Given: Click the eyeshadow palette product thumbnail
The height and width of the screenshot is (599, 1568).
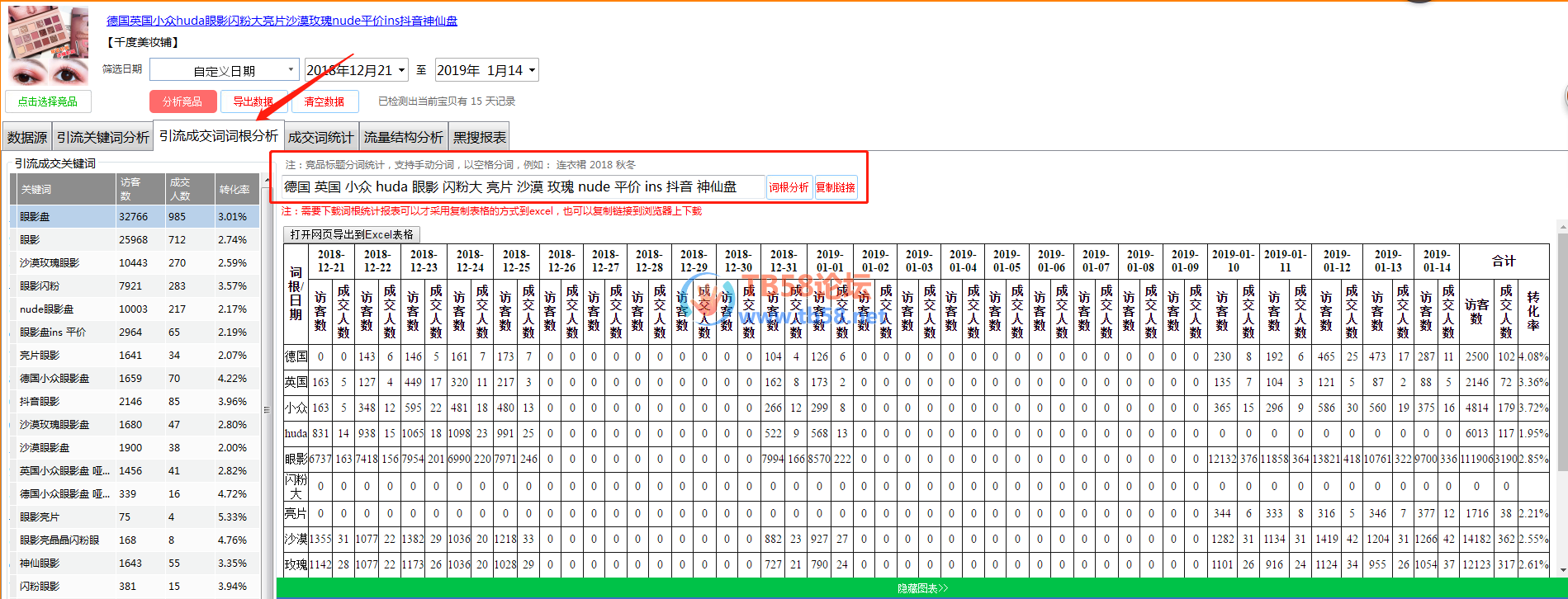Looking at the screenshot, I should pos(48,45).
